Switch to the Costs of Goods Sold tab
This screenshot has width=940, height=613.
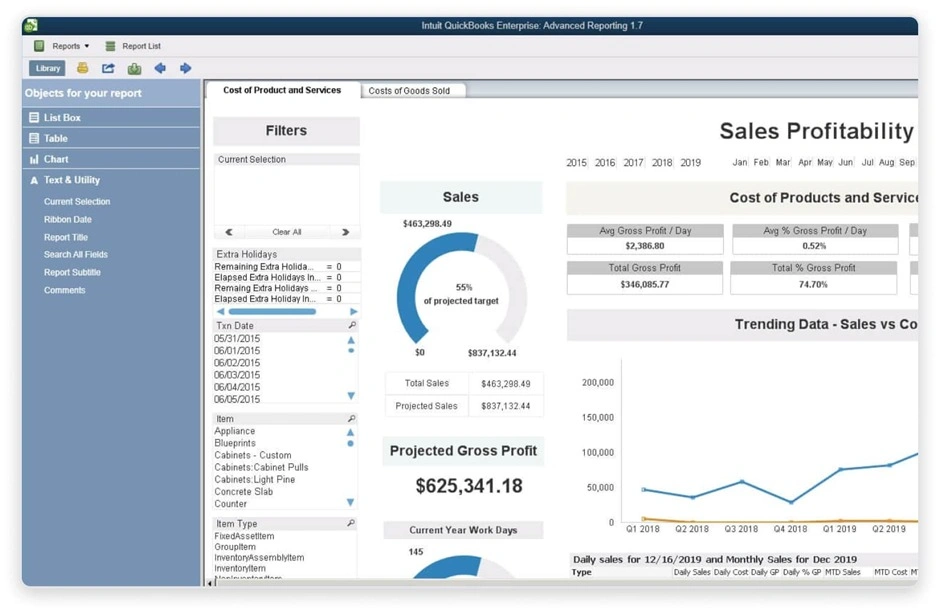click(x=412, y=89)
